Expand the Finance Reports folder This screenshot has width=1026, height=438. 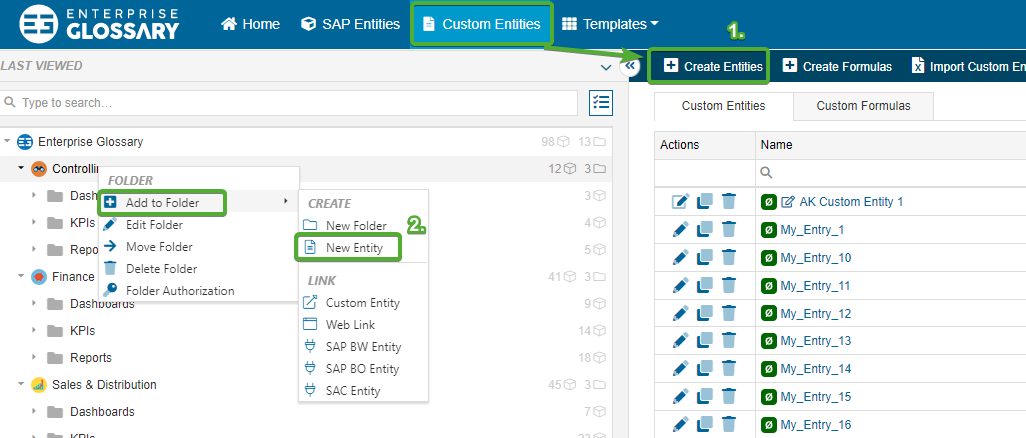coord(34,358)
